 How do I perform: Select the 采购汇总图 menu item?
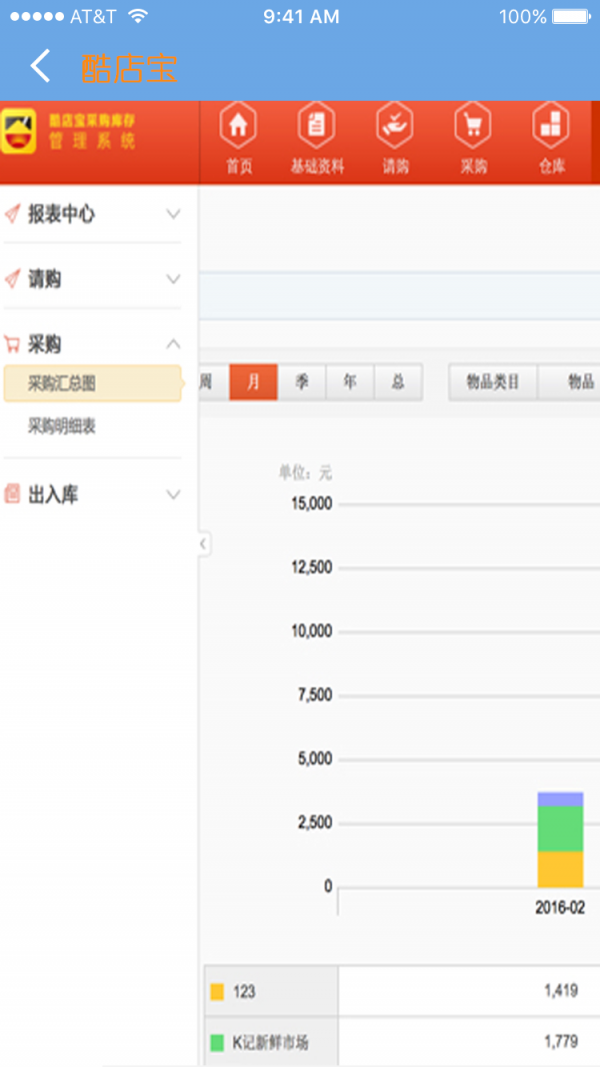(x=92, y=383)
